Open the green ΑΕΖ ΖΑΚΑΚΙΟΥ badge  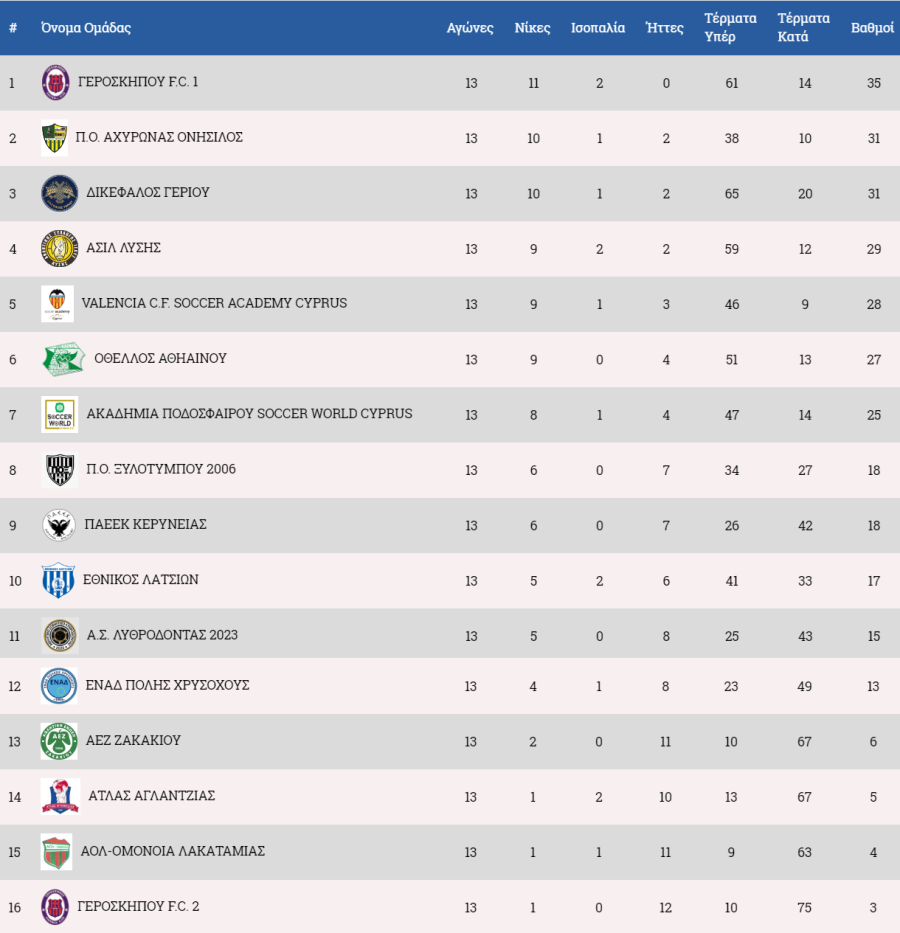(59, 741)
